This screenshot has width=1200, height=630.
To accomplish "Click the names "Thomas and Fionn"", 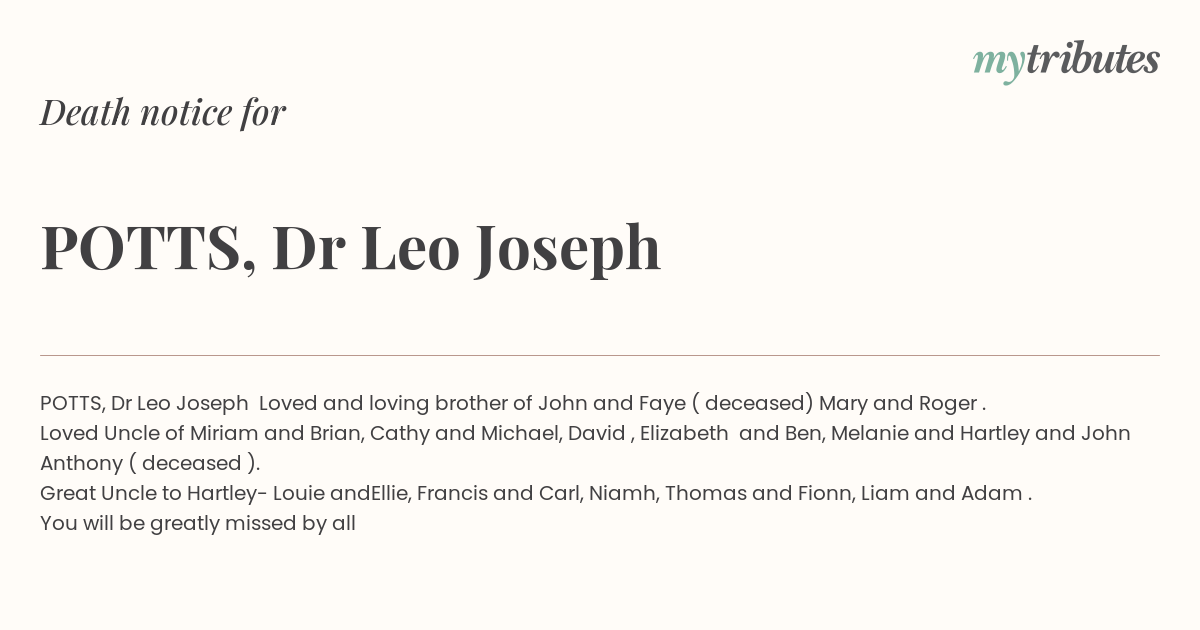I will (x=756, y=493).
